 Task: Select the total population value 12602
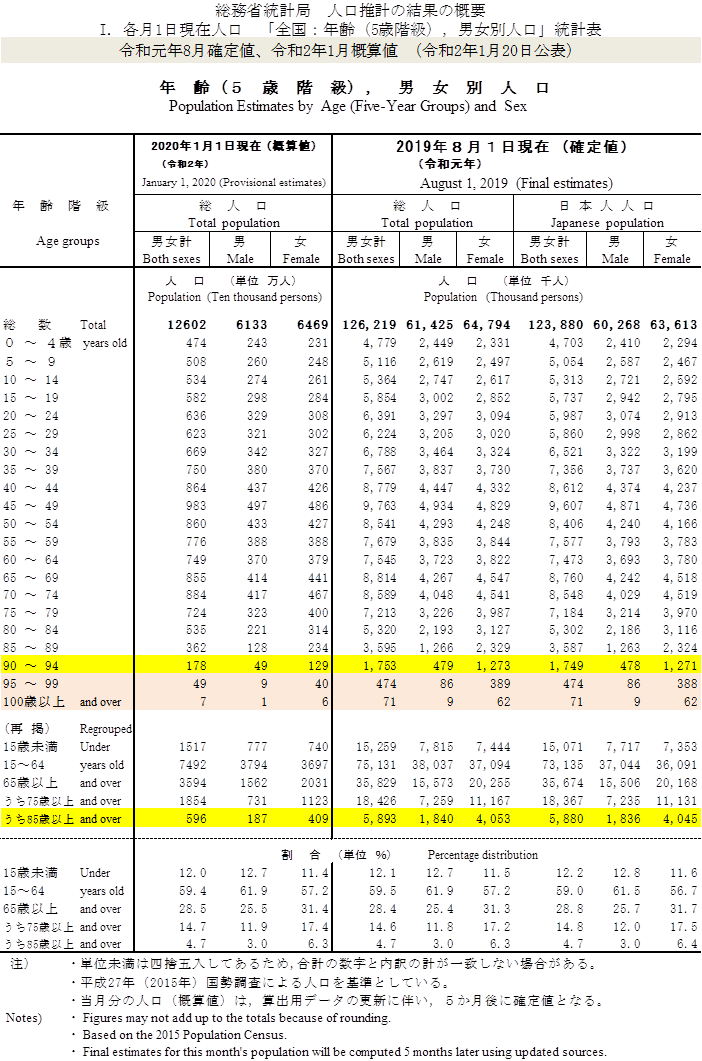click(186, 325)
